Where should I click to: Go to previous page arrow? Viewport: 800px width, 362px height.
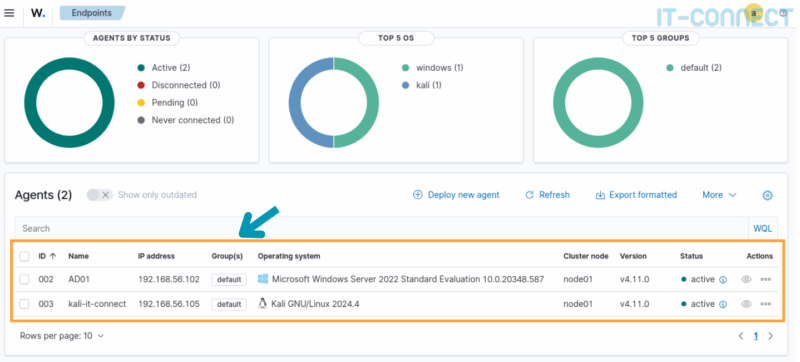click(x=741, y=336)
